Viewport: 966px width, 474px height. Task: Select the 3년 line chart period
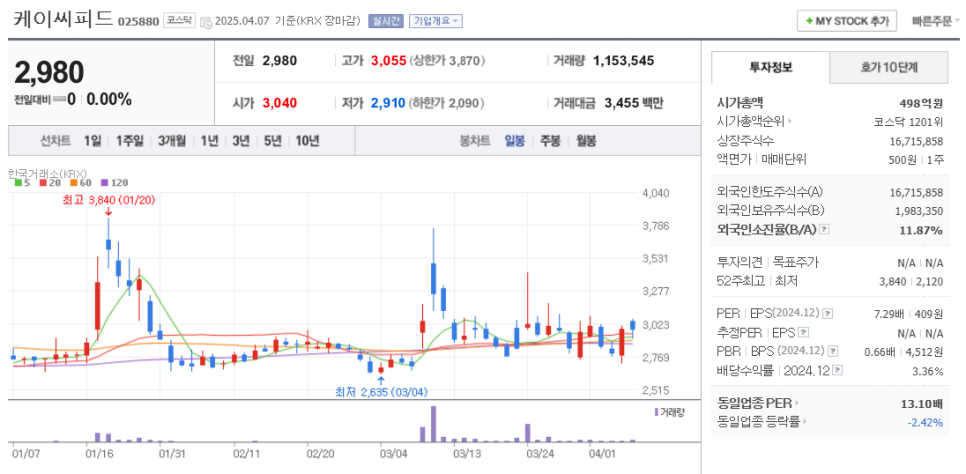click(241, 141)
